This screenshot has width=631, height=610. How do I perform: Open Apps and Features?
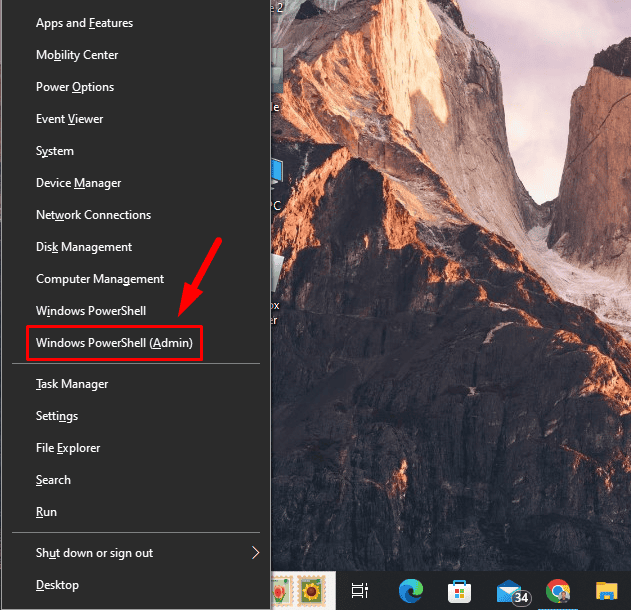coord(84,23)
